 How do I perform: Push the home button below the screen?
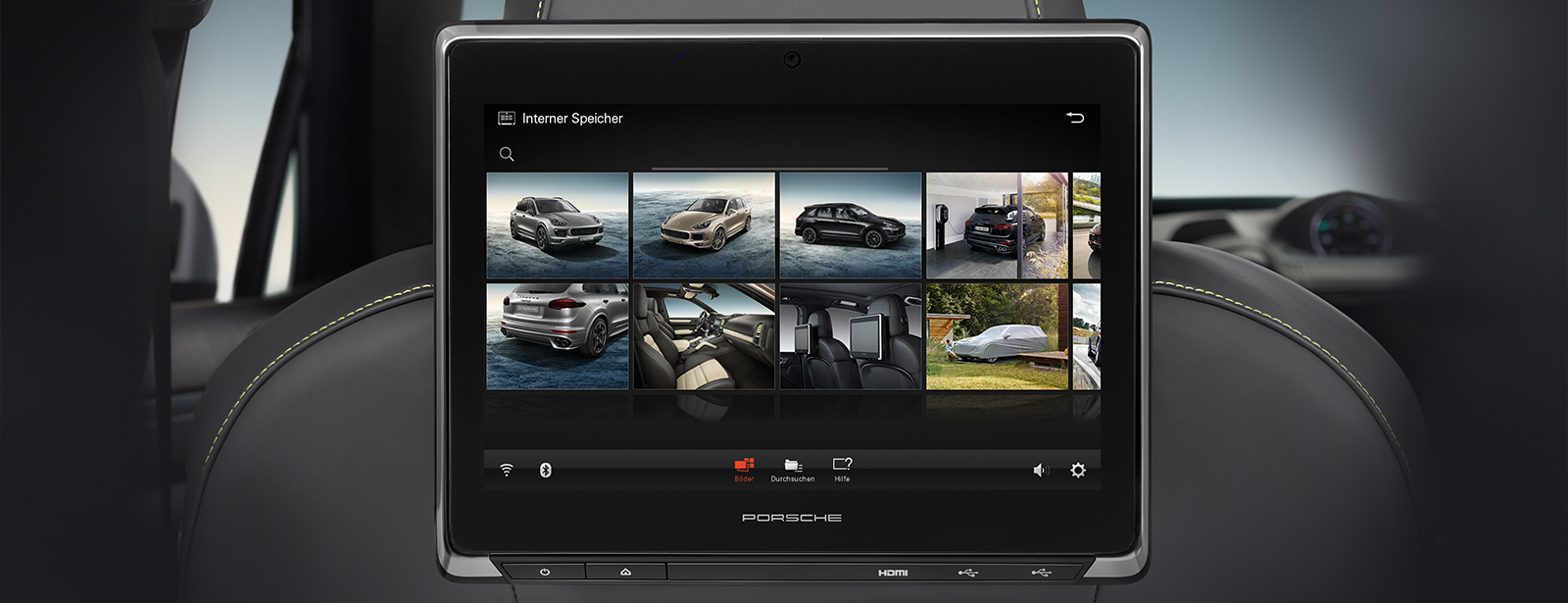tap(625, 572)
